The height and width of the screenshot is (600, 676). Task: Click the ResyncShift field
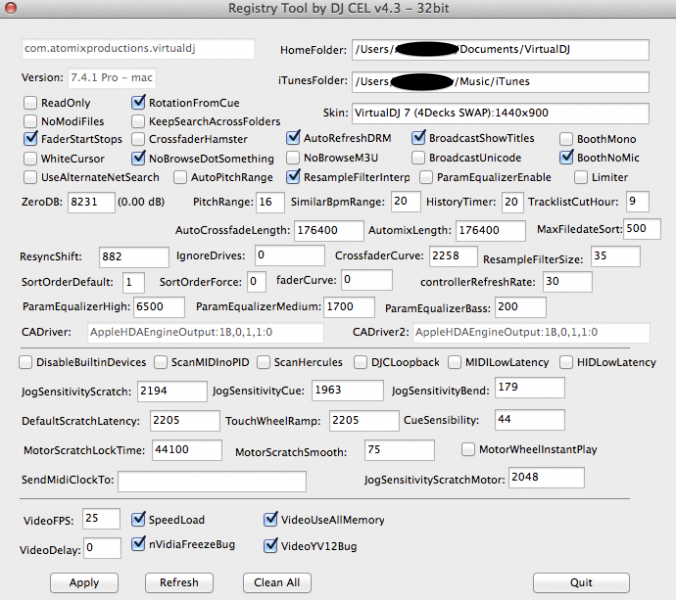coord(134,257)
